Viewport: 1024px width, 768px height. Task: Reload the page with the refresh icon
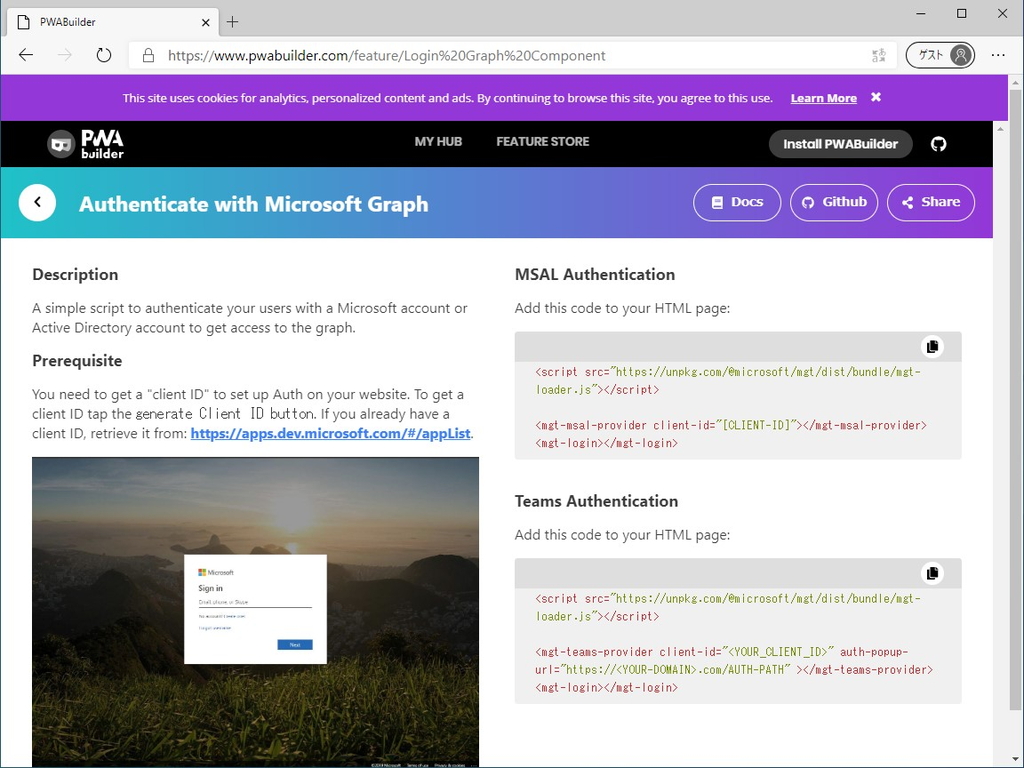tap(104, 56)
